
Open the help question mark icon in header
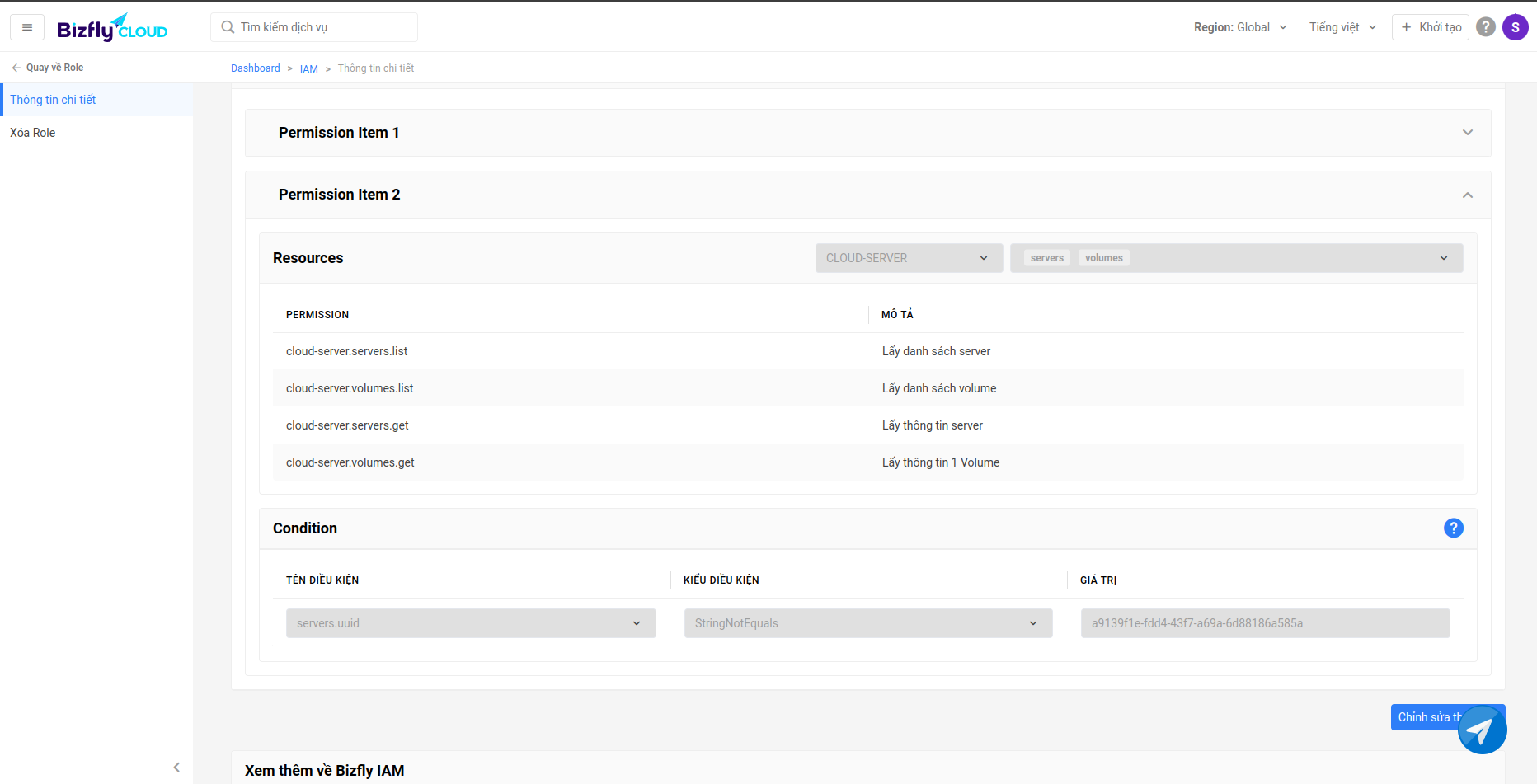click(1485, 27)
